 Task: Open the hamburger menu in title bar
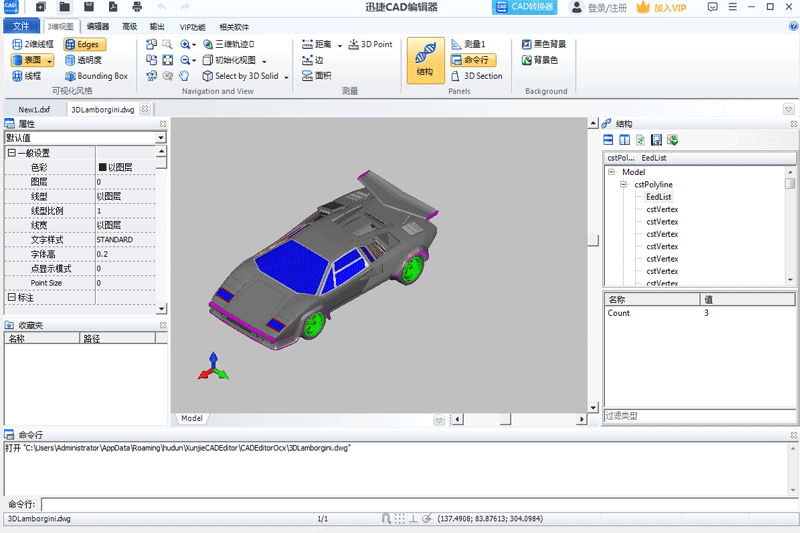pyautogui.click(x=732, y=7)
